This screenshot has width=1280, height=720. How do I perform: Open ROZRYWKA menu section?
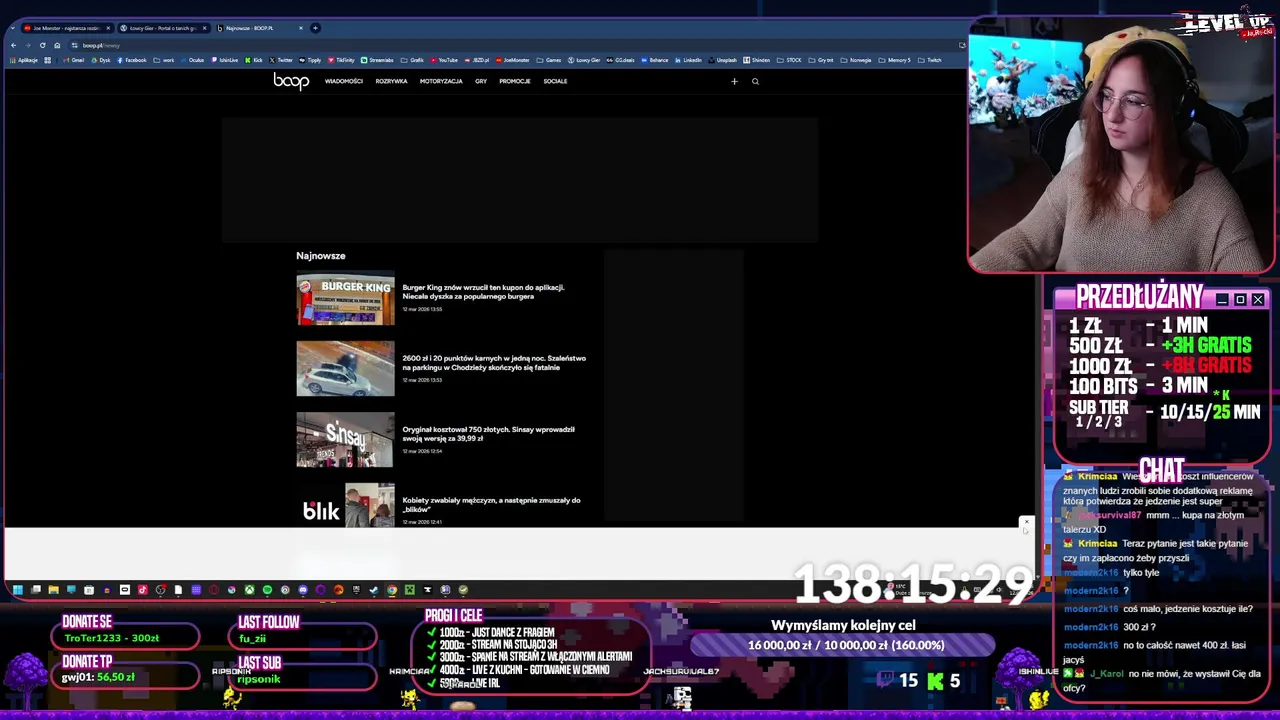pos(391,81)
